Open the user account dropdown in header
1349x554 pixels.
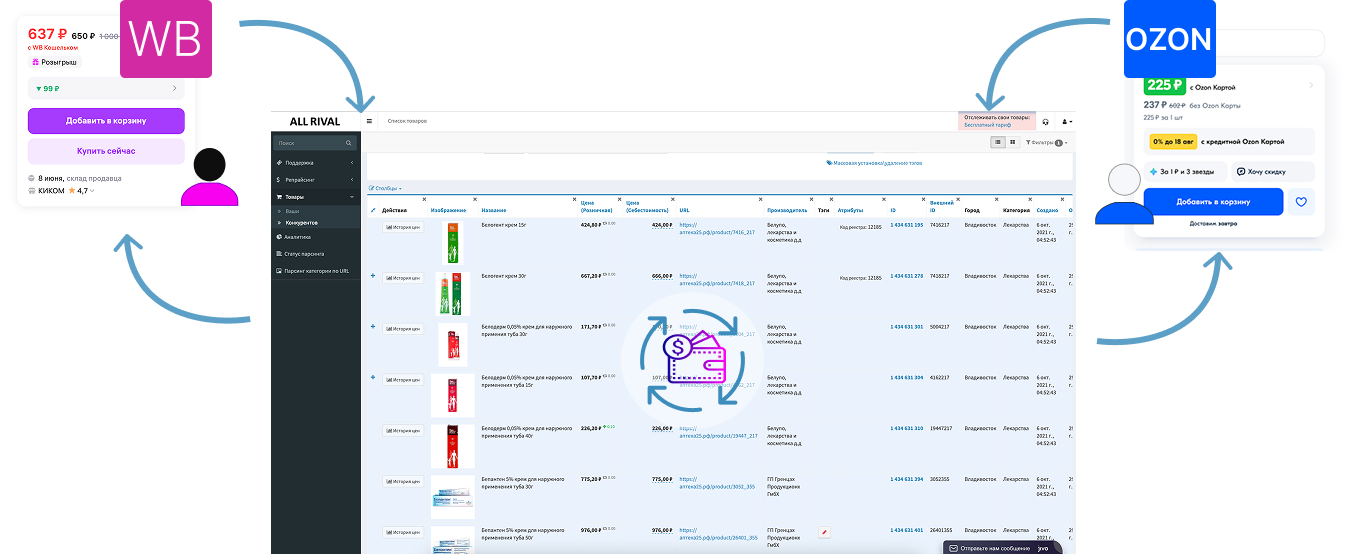point(1066,122)
